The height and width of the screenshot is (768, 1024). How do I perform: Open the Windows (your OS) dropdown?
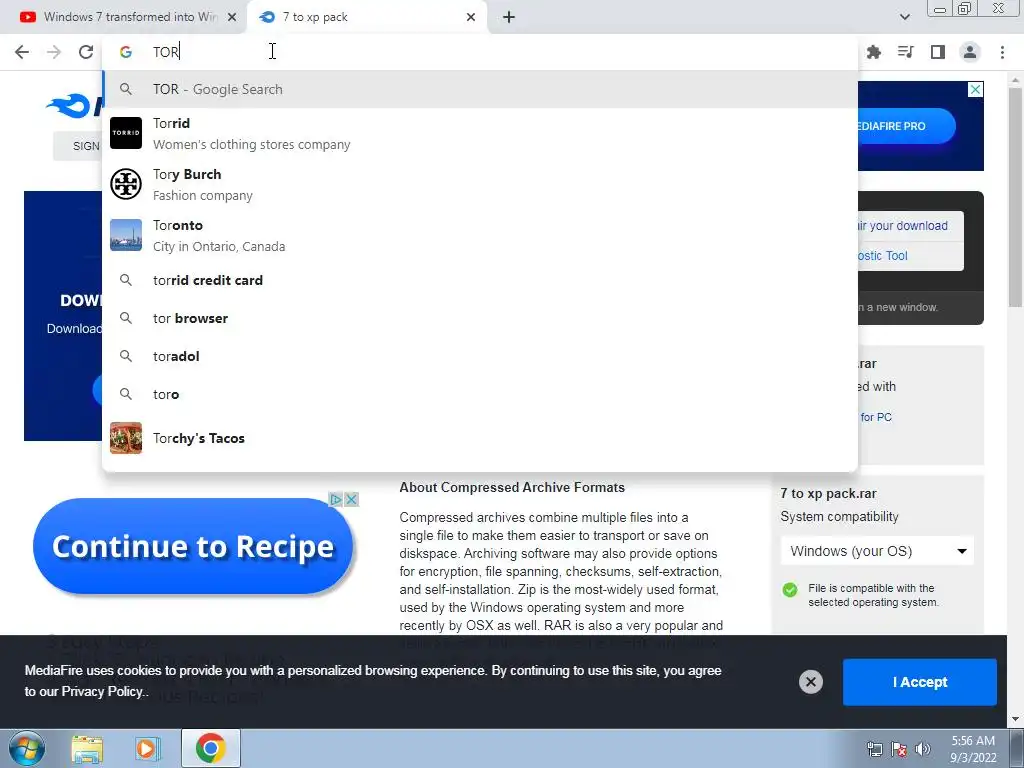click(x=877, y=551)
